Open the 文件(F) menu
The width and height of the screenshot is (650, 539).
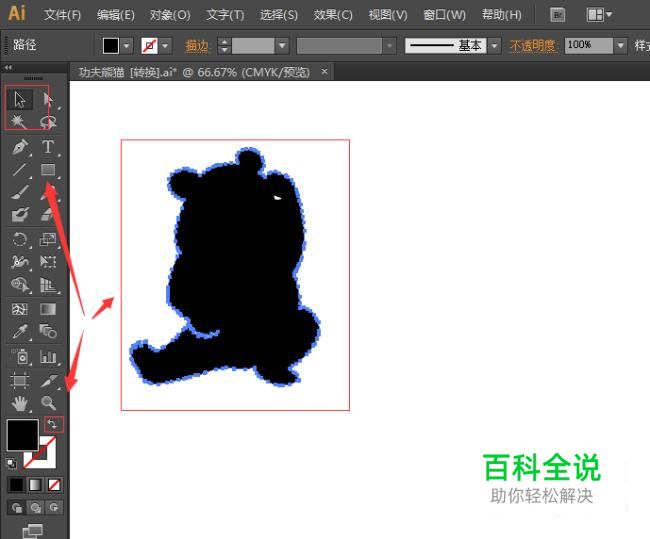[62, 15]
